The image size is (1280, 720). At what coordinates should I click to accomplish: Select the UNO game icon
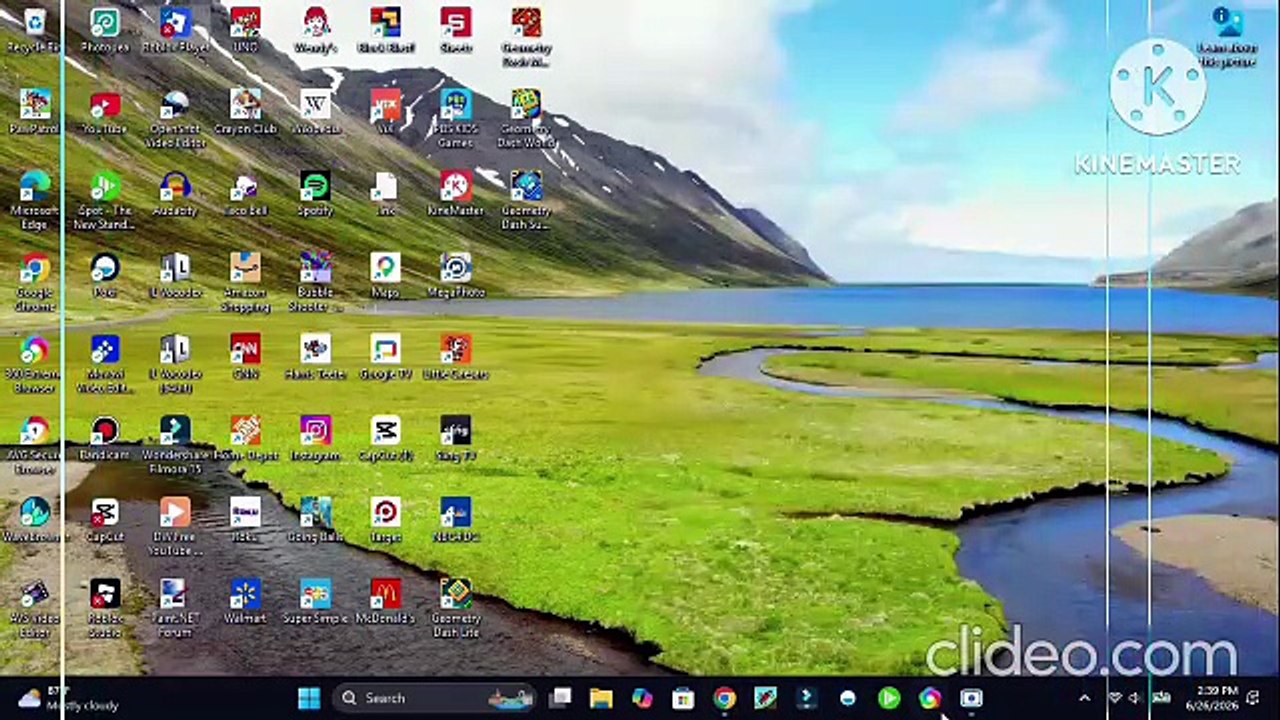[x=245, y=29]
